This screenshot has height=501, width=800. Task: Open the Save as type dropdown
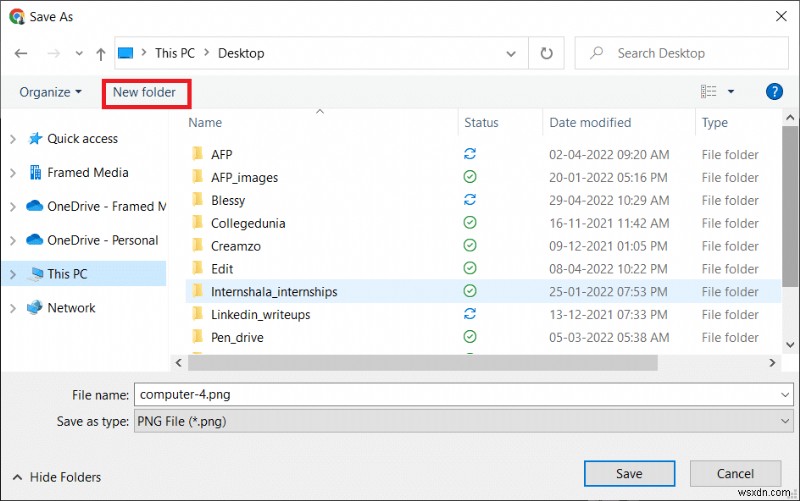pyautogui.click(x=463, y=421)
